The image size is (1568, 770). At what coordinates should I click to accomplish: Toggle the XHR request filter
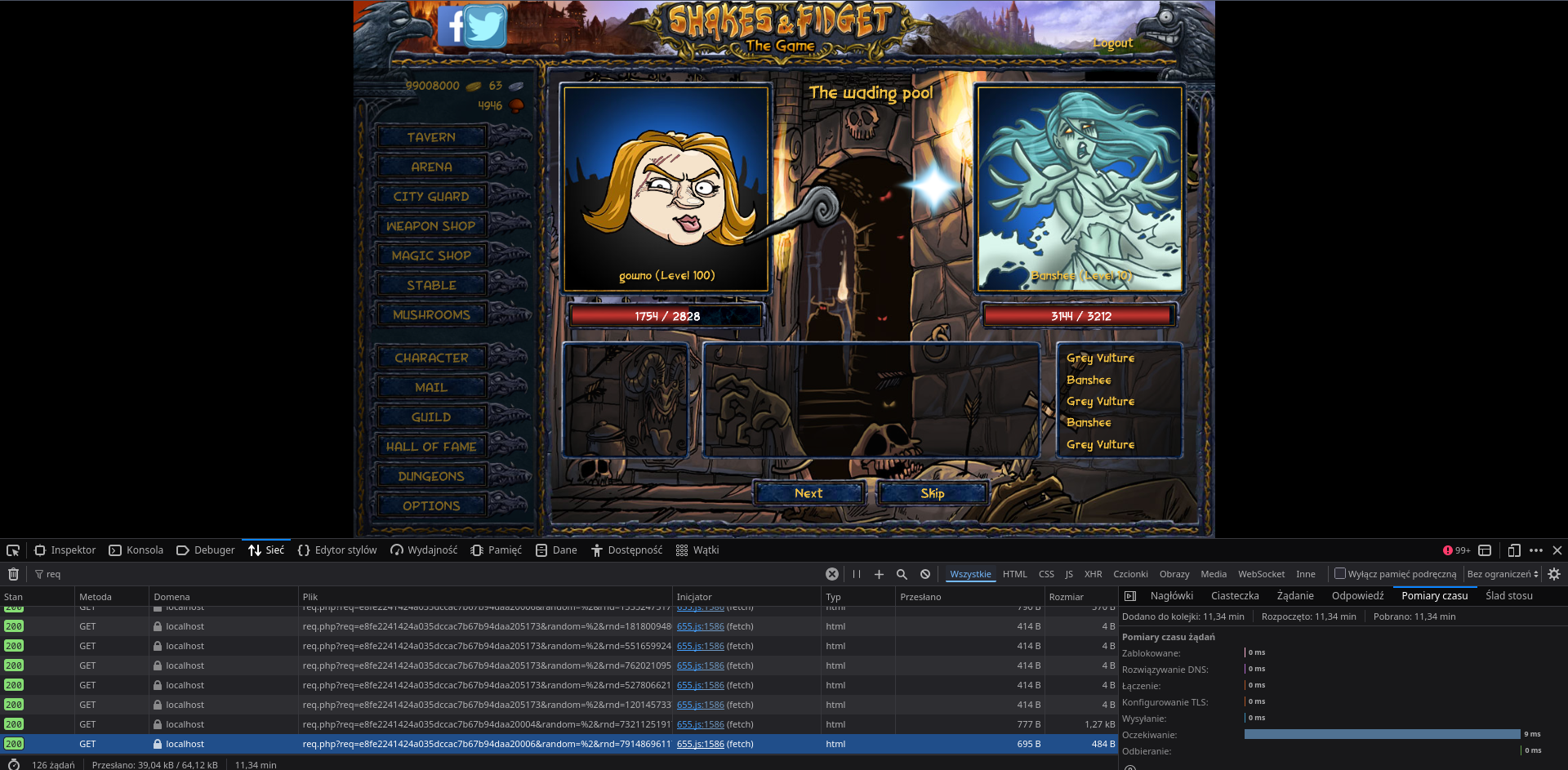coord(1093,574)
